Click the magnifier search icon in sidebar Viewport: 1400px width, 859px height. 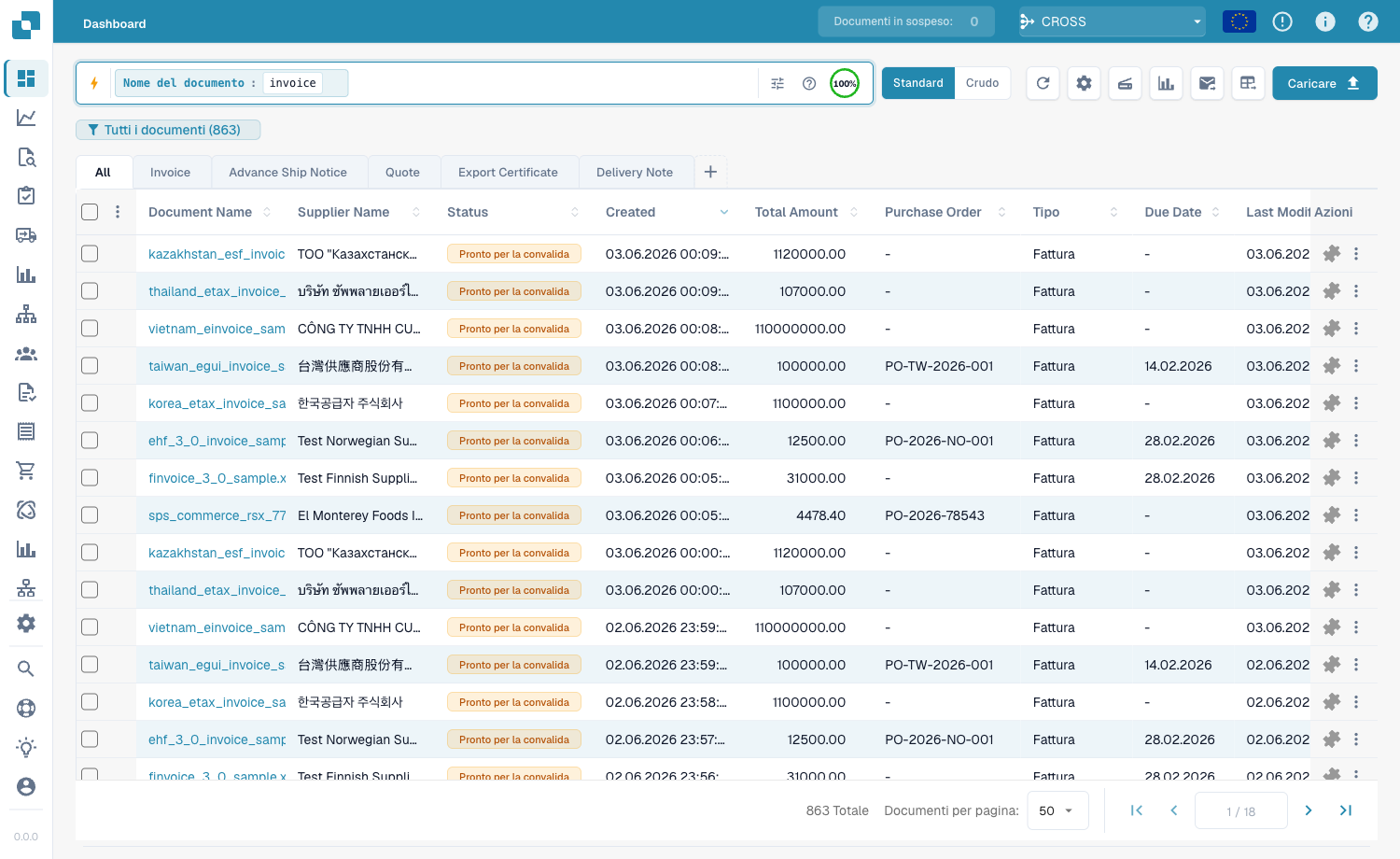(26, 669)
